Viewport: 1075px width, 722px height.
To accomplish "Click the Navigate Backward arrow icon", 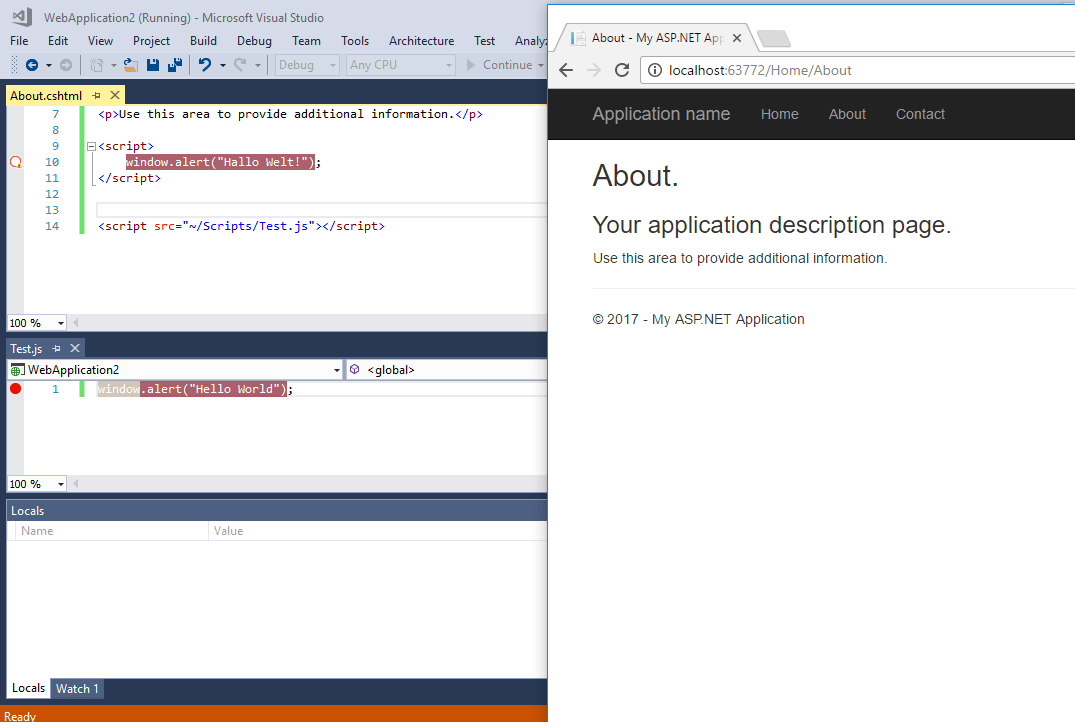I will point(30,64).
